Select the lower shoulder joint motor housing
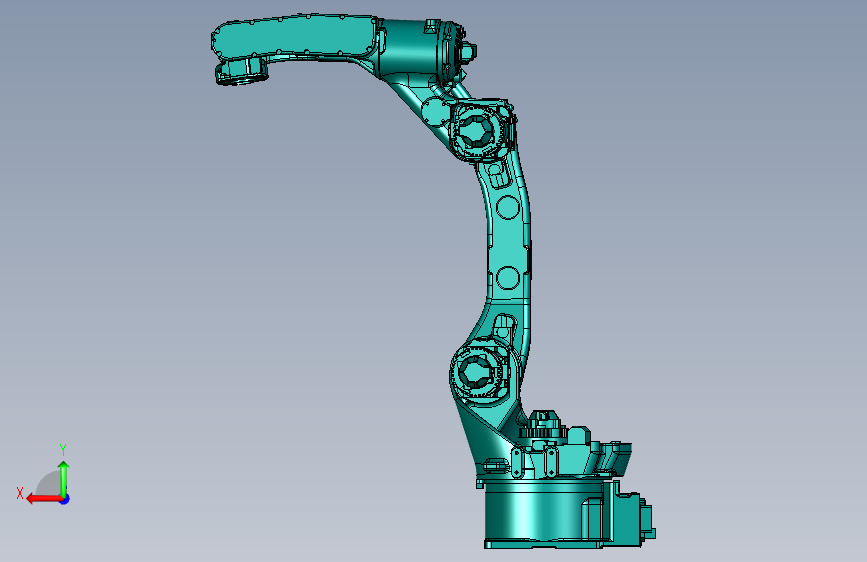Screen dimensions: 867x562 pos(479,370)
